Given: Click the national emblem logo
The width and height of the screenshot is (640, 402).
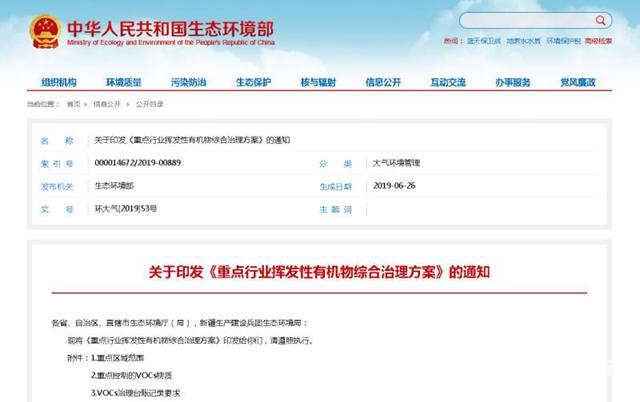Looking at the screenshot, I should (45, 31).
